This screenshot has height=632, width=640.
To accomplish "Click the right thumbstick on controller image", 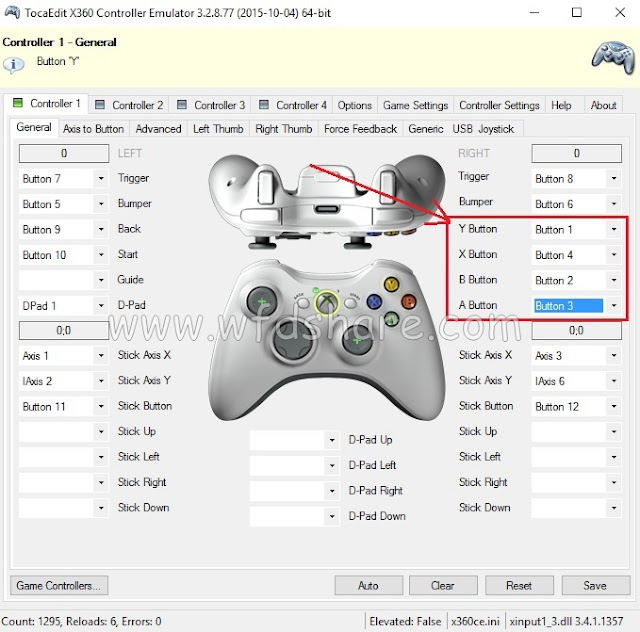I will point(357,340).
